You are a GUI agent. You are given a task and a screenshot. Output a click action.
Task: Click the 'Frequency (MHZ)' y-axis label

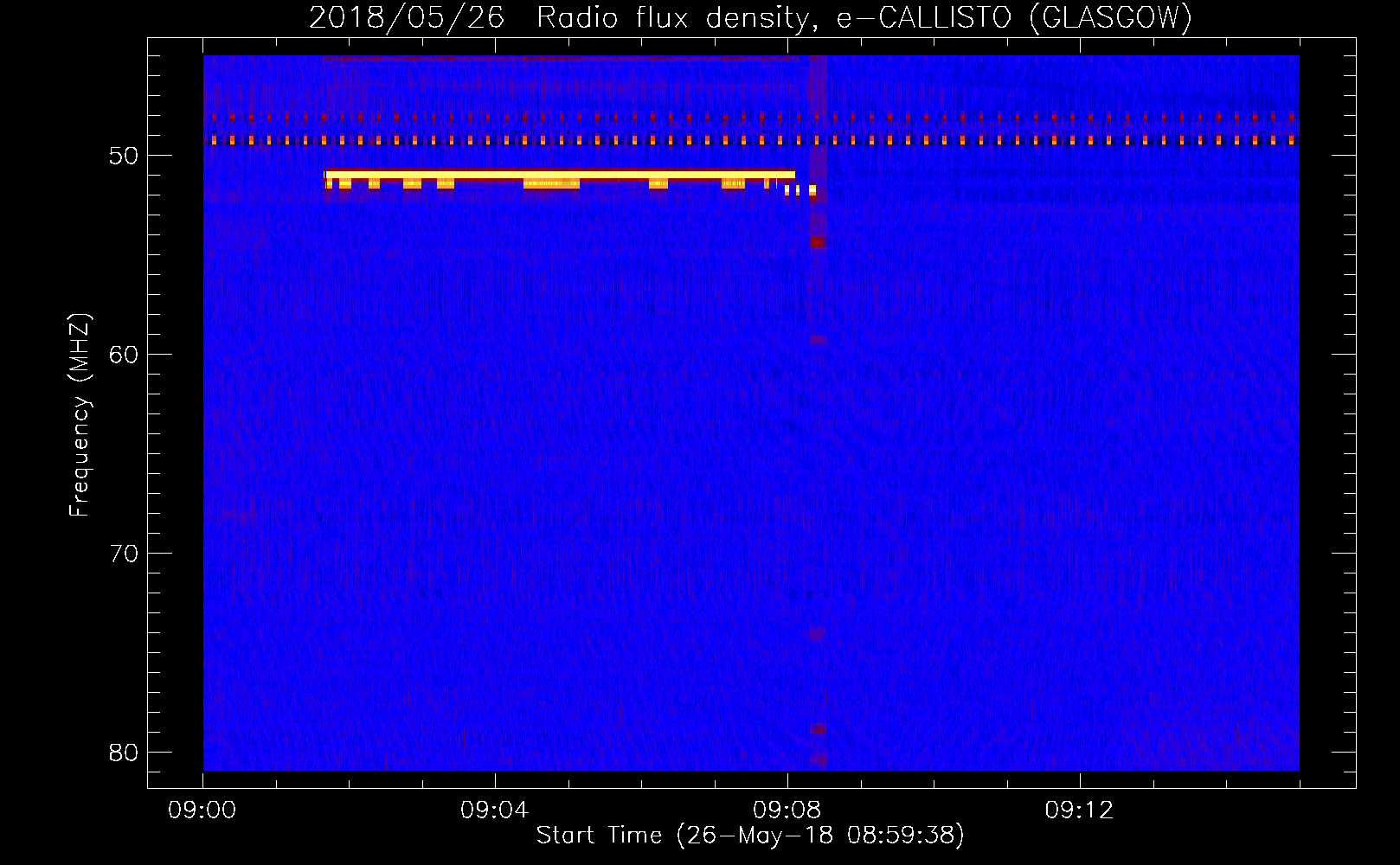(79, 415)
